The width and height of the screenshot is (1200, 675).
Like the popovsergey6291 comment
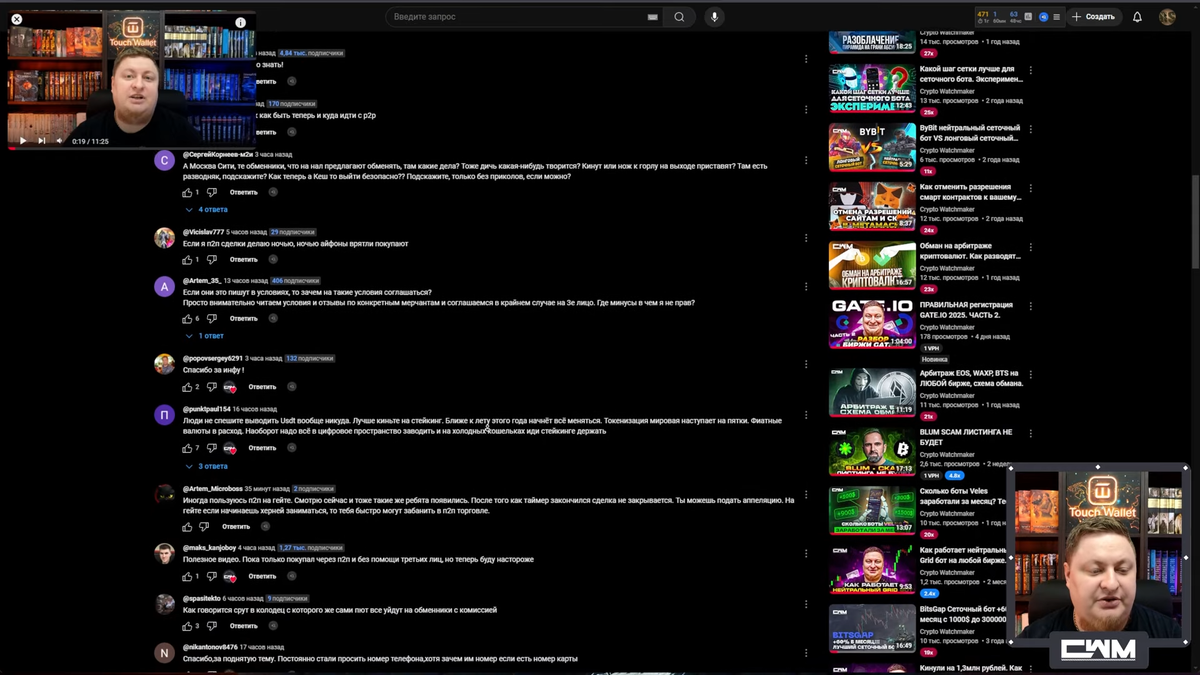coord(187,387)
